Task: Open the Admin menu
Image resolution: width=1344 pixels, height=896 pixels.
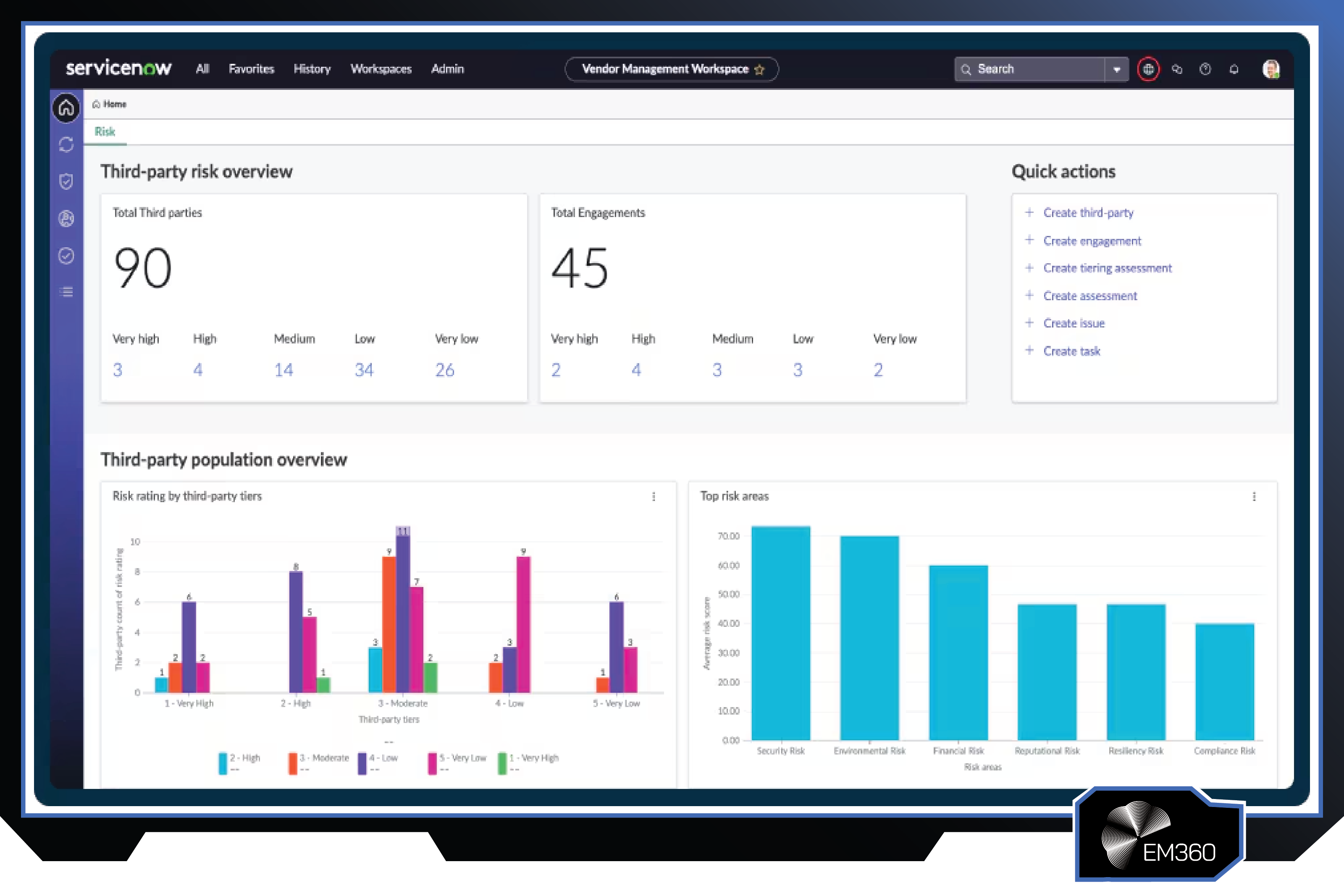Action: pos(447,68)
